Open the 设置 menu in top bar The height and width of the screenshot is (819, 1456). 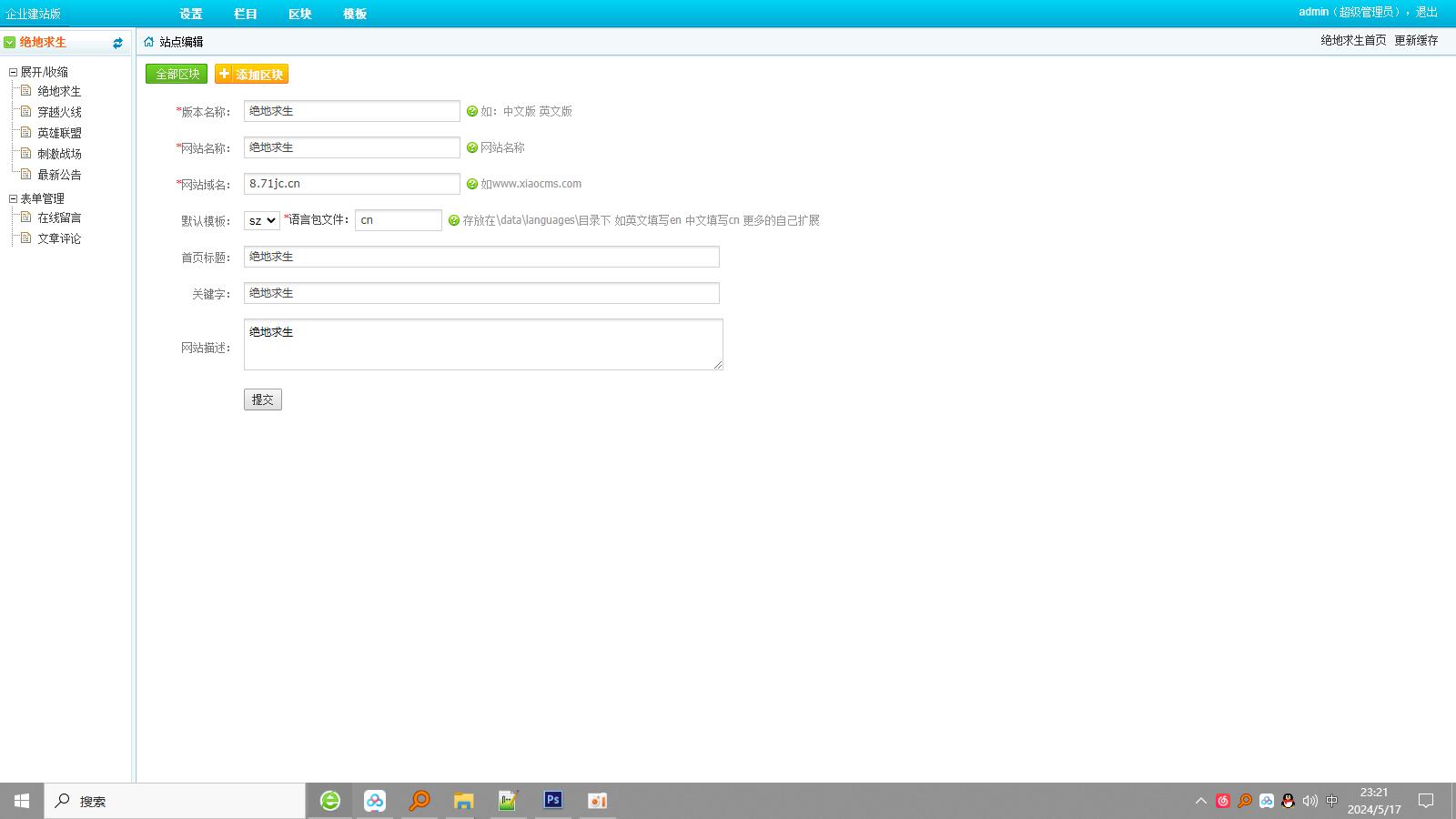191,14
